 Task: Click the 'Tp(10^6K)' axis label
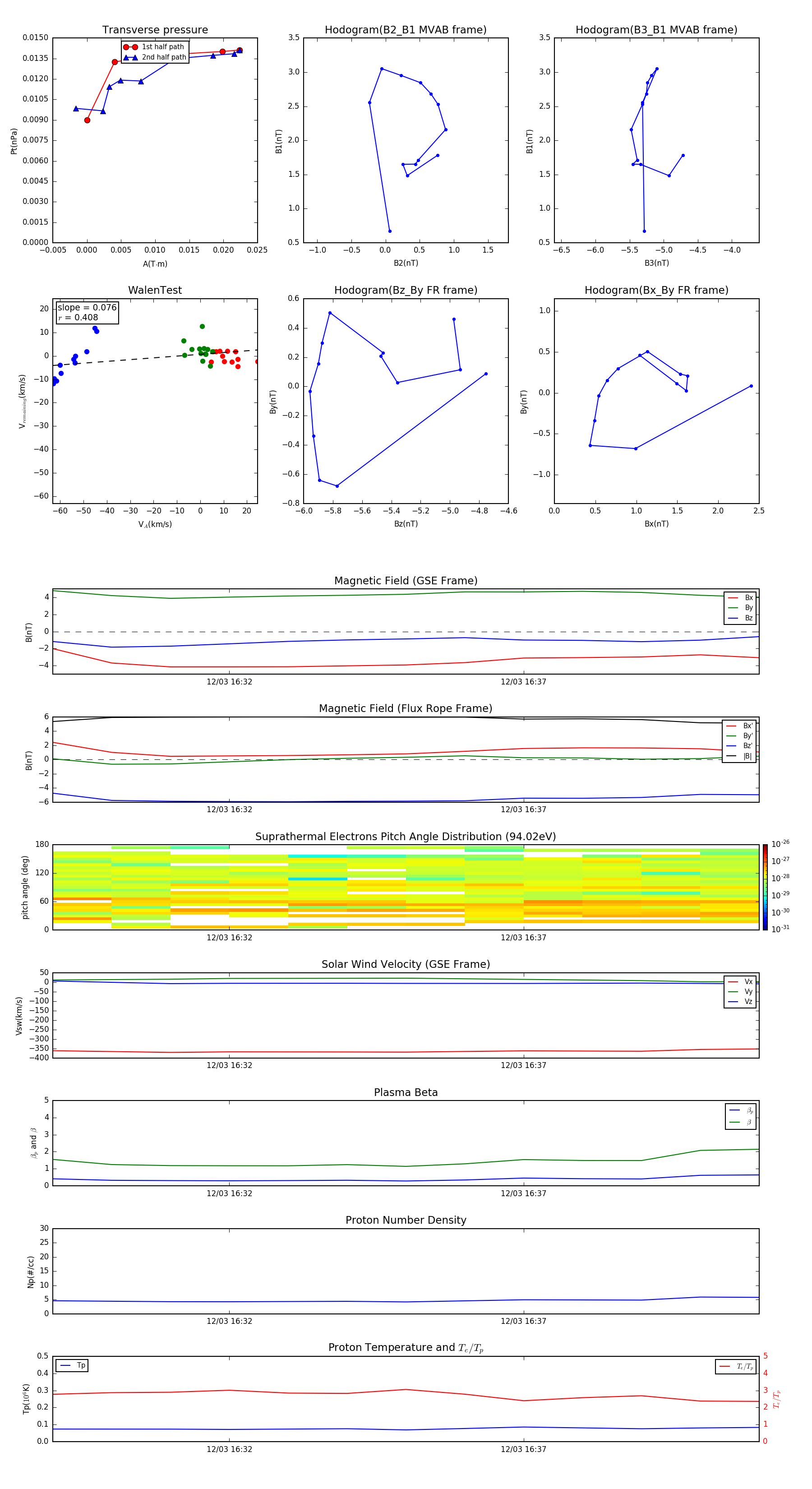27,1399
